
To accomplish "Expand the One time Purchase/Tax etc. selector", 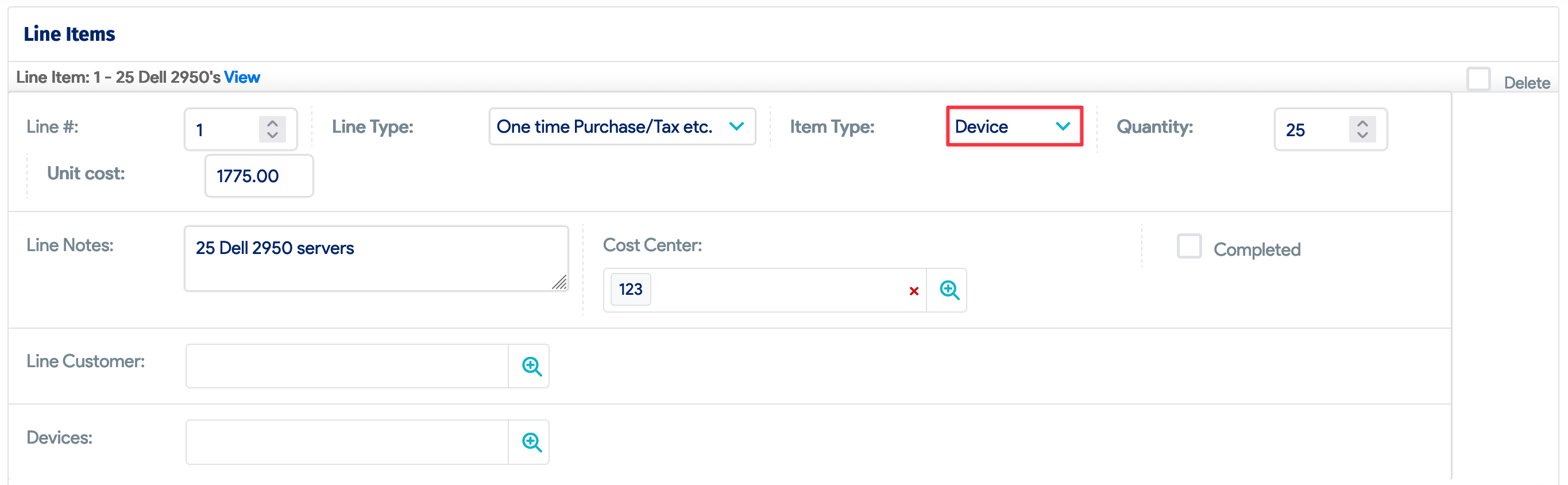I will (x=621, y=127).
